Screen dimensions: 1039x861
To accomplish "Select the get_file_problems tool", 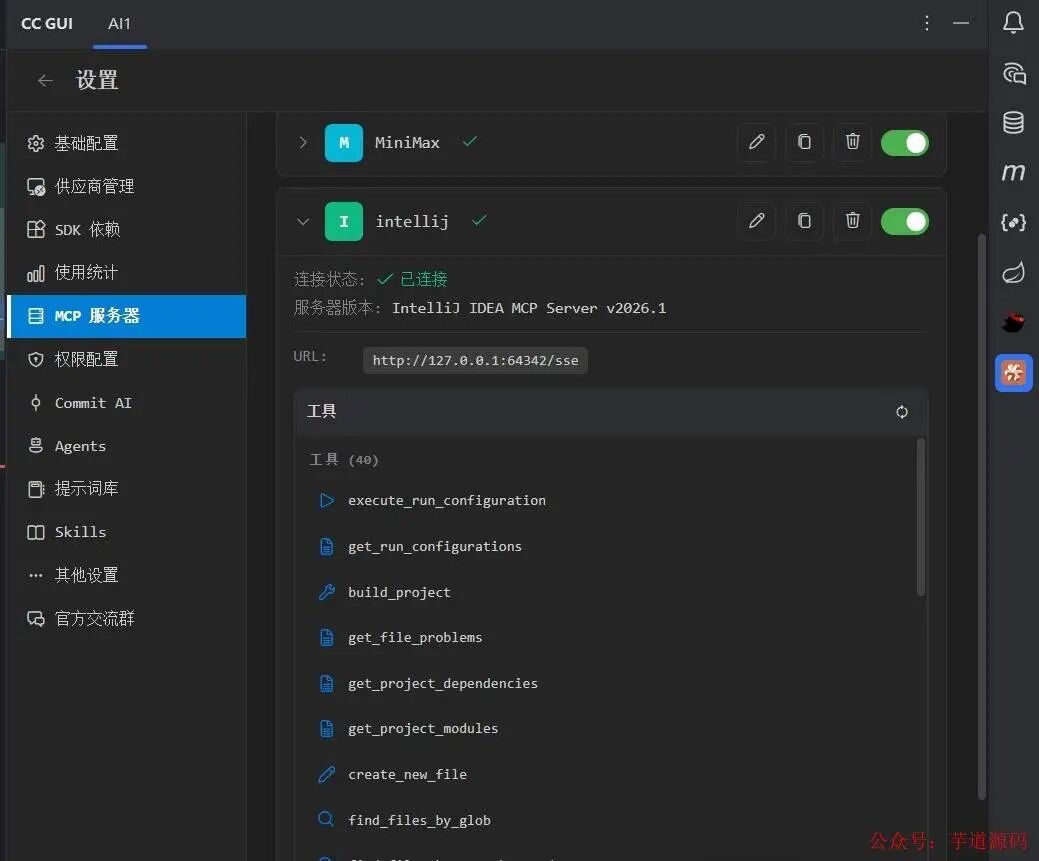I will (x=415, y=638).
